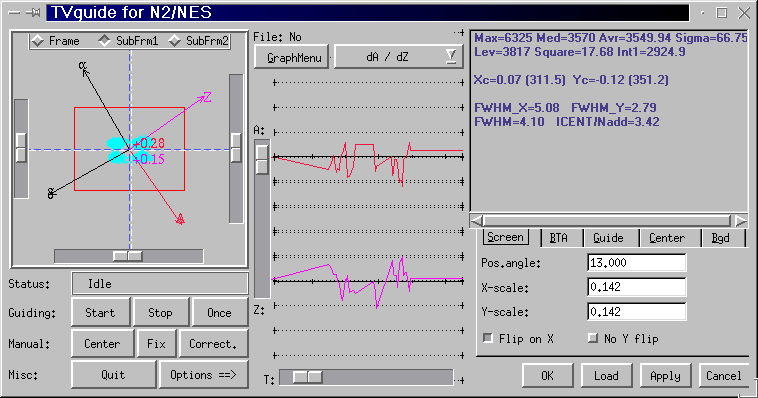This screenshot has height=398, width=758.
Task: Click the Fix button
Action: (x=156, y=343)
